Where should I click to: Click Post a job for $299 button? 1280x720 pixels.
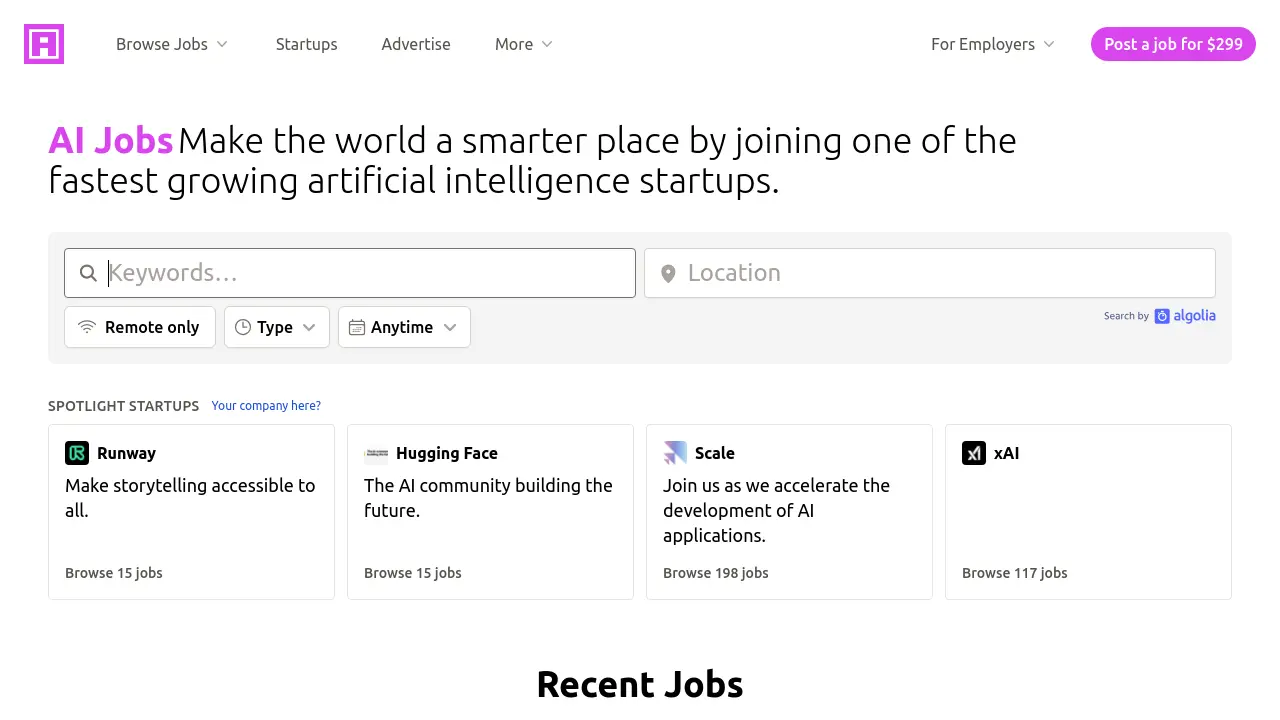(x=1173, y=44)
